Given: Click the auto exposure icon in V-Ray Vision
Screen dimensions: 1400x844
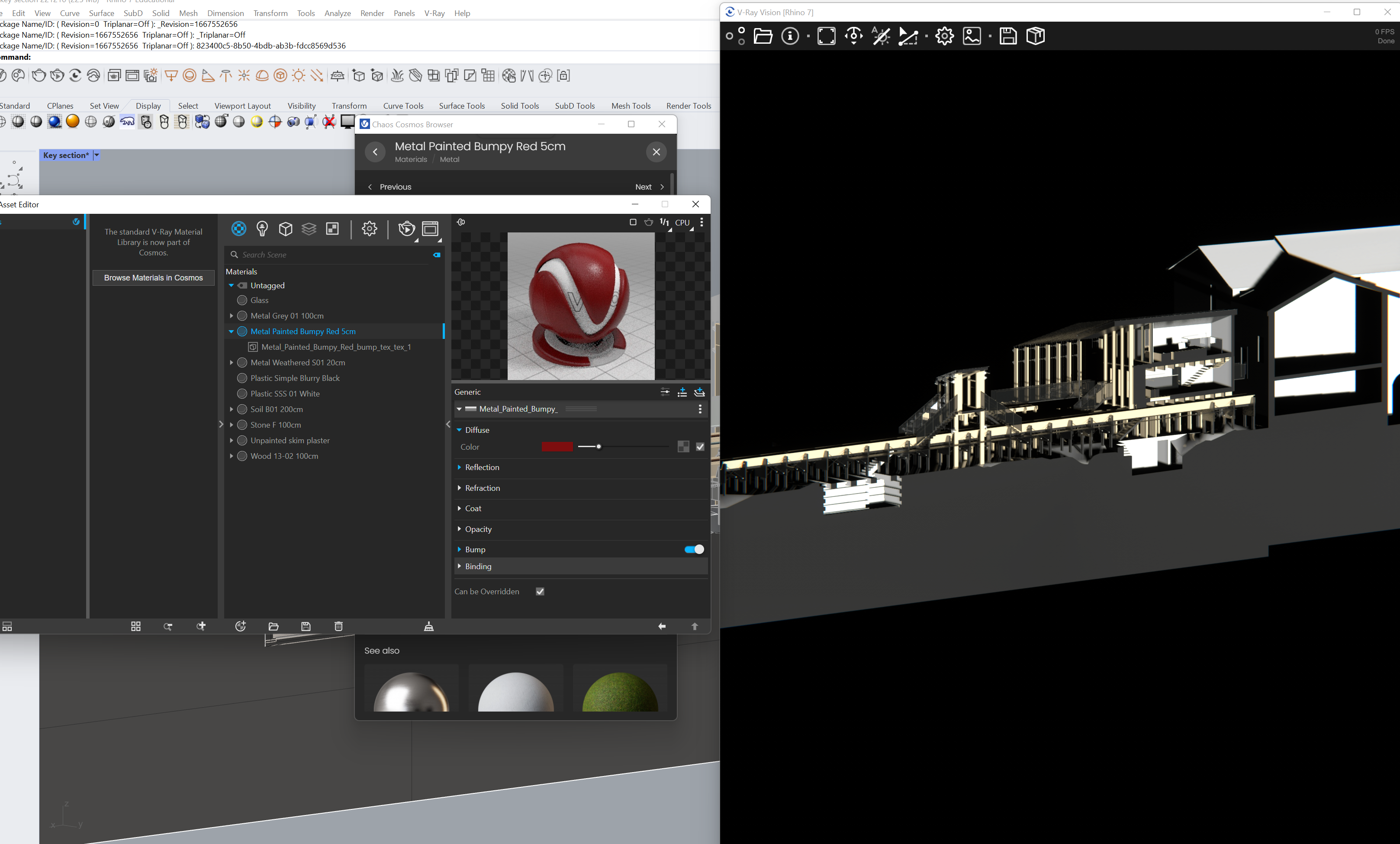Looking at the screenshot, I should 881,36.
